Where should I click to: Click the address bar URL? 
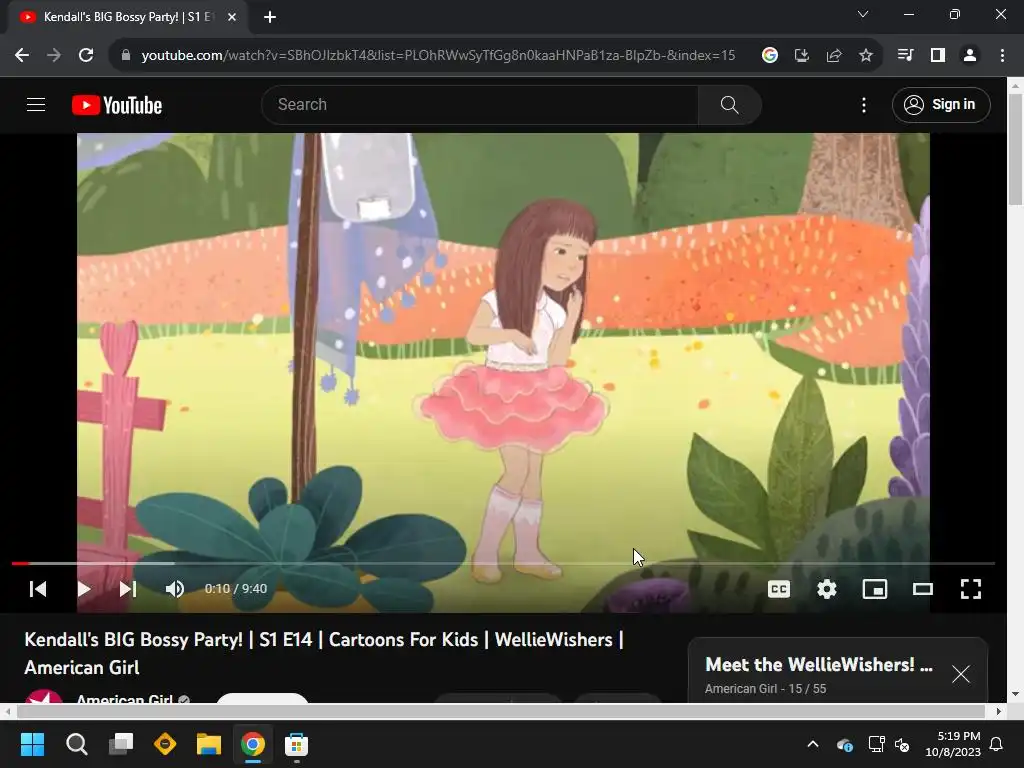click(438, 56)
